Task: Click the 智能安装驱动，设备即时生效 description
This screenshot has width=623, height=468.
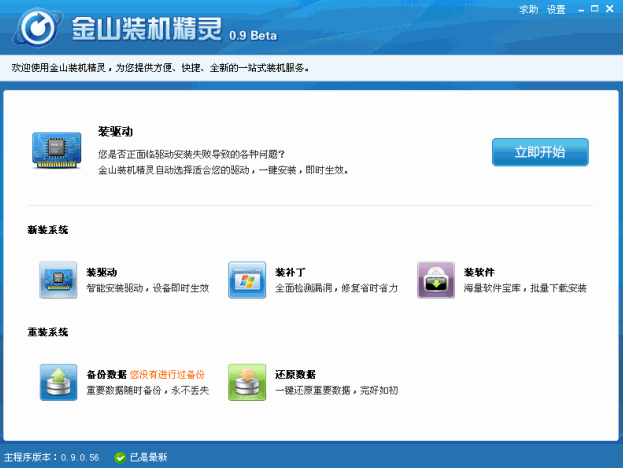Action: coord(148,288)
